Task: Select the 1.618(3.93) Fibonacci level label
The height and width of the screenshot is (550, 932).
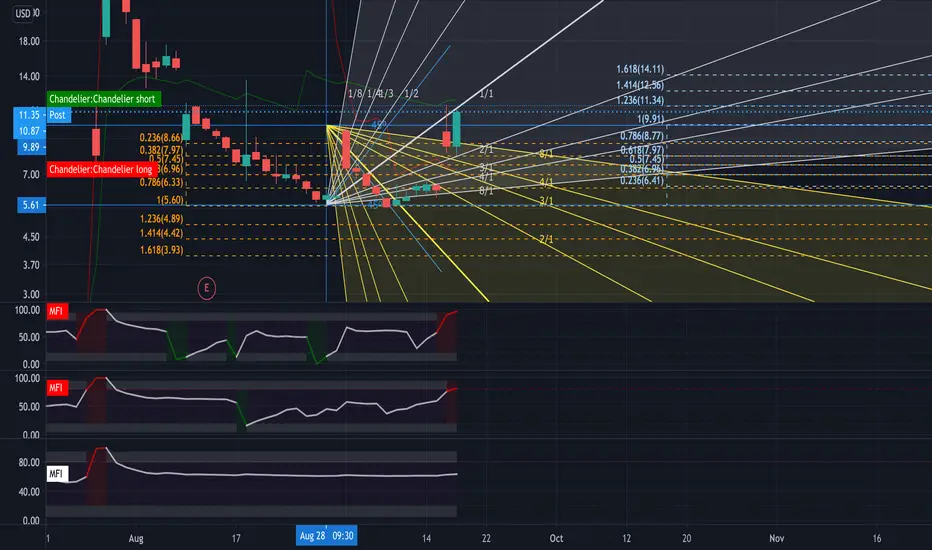Action: tap(161, 250)
